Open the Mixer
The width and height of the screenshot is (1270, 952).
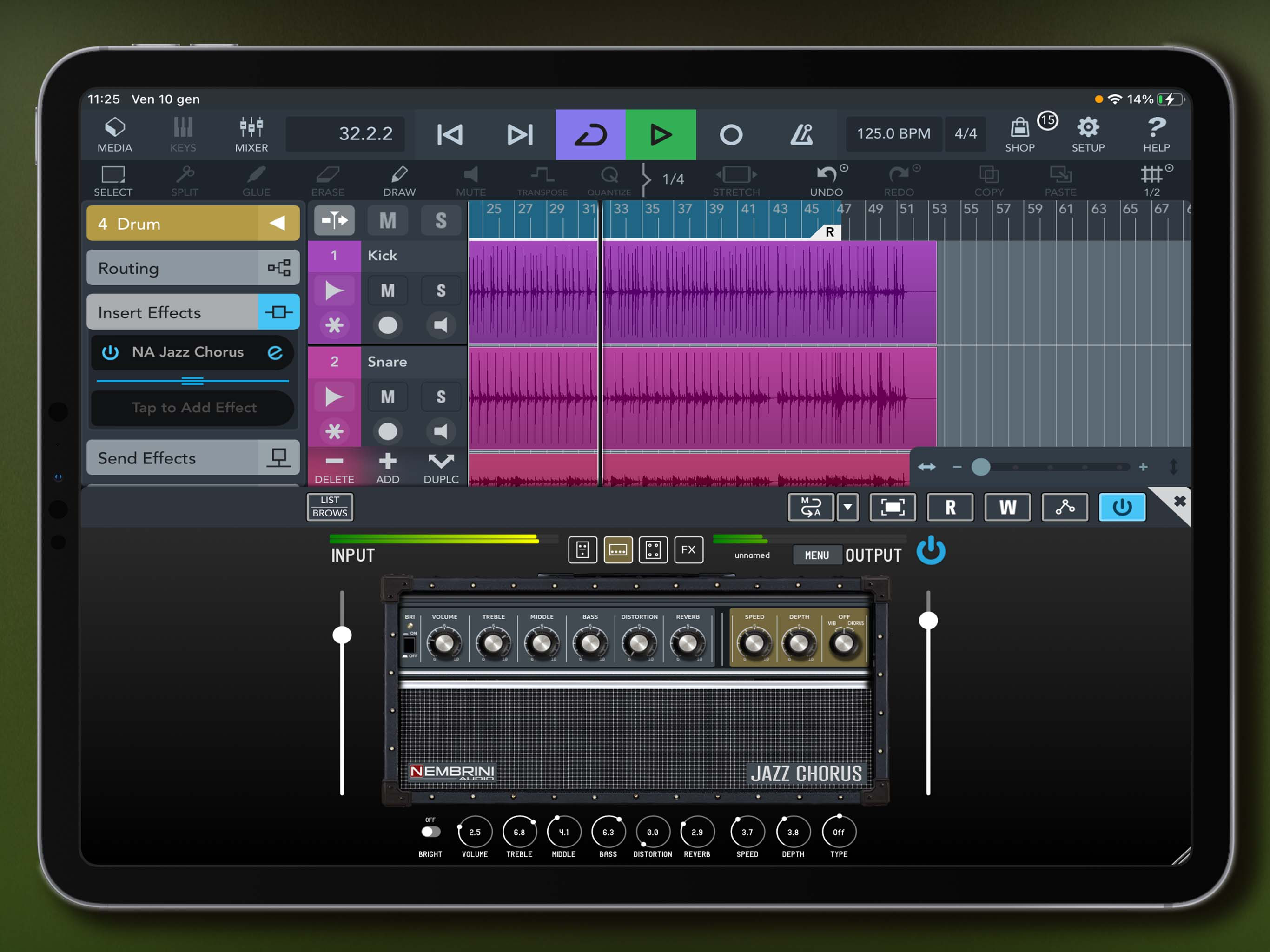click(251, 135)
